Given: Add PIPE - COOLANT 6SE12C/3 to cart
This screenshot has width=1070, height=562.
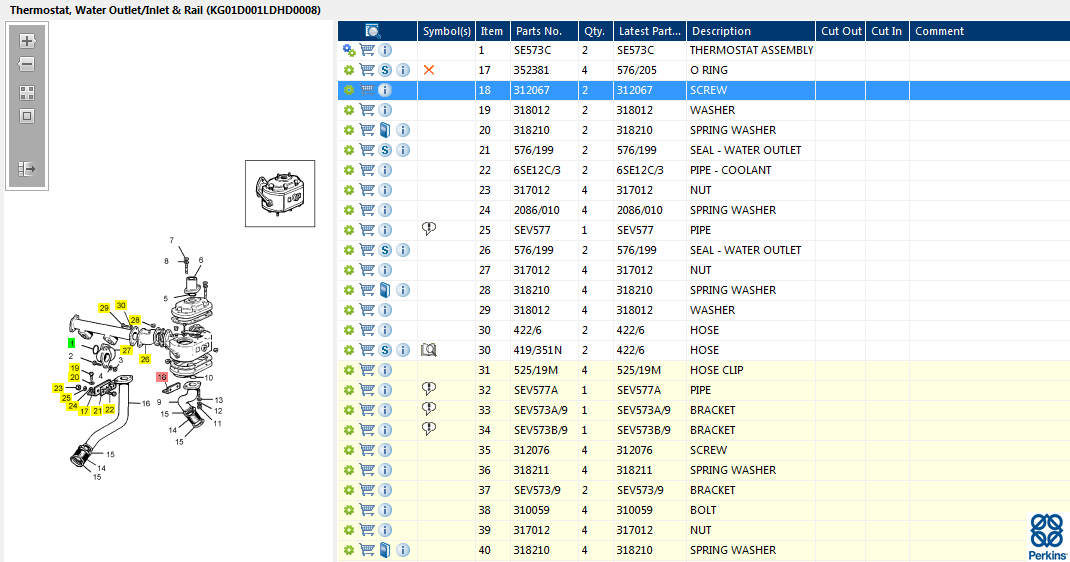Looking at the screenshot, I should coord(367,170).
